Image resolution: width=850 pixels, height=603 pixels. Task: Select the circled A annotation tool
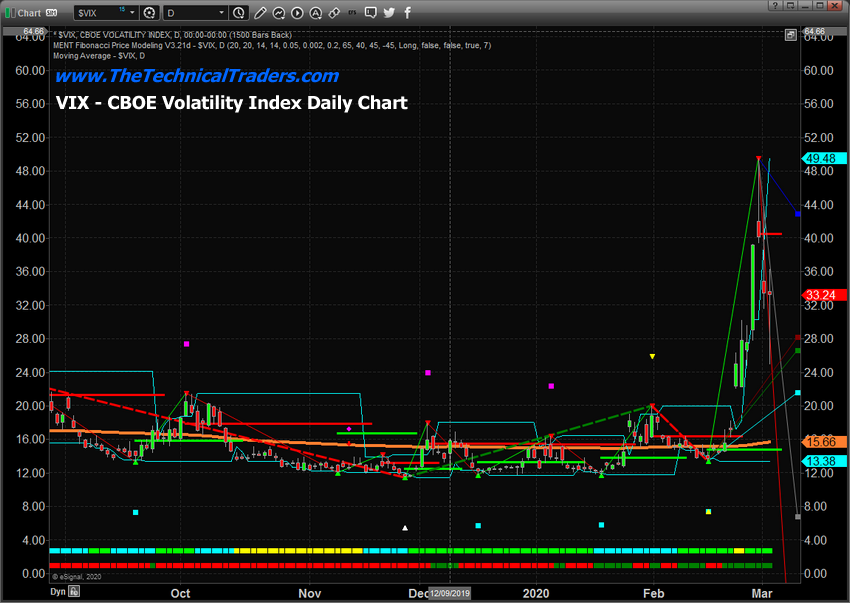315,12
